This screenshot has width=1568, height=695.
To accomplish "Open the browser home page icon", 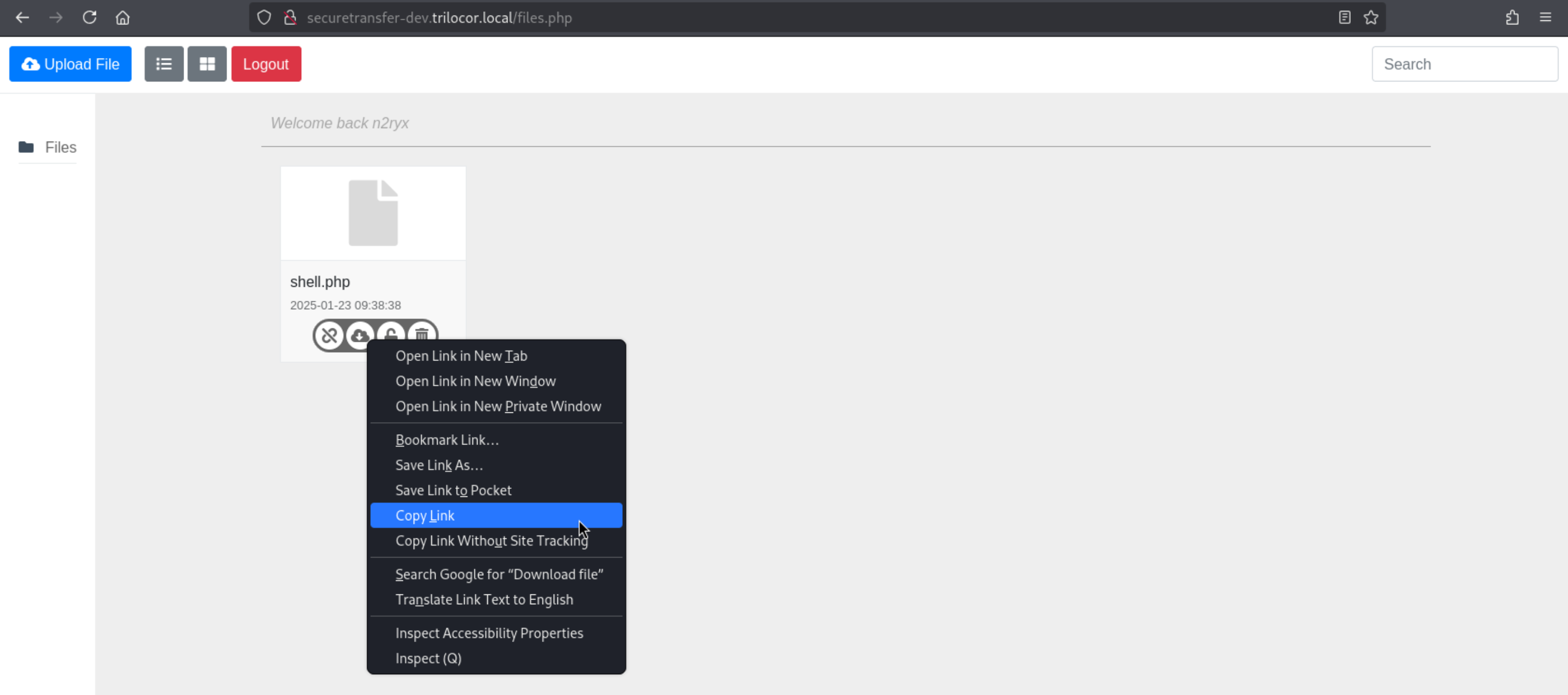I will 122,18.
